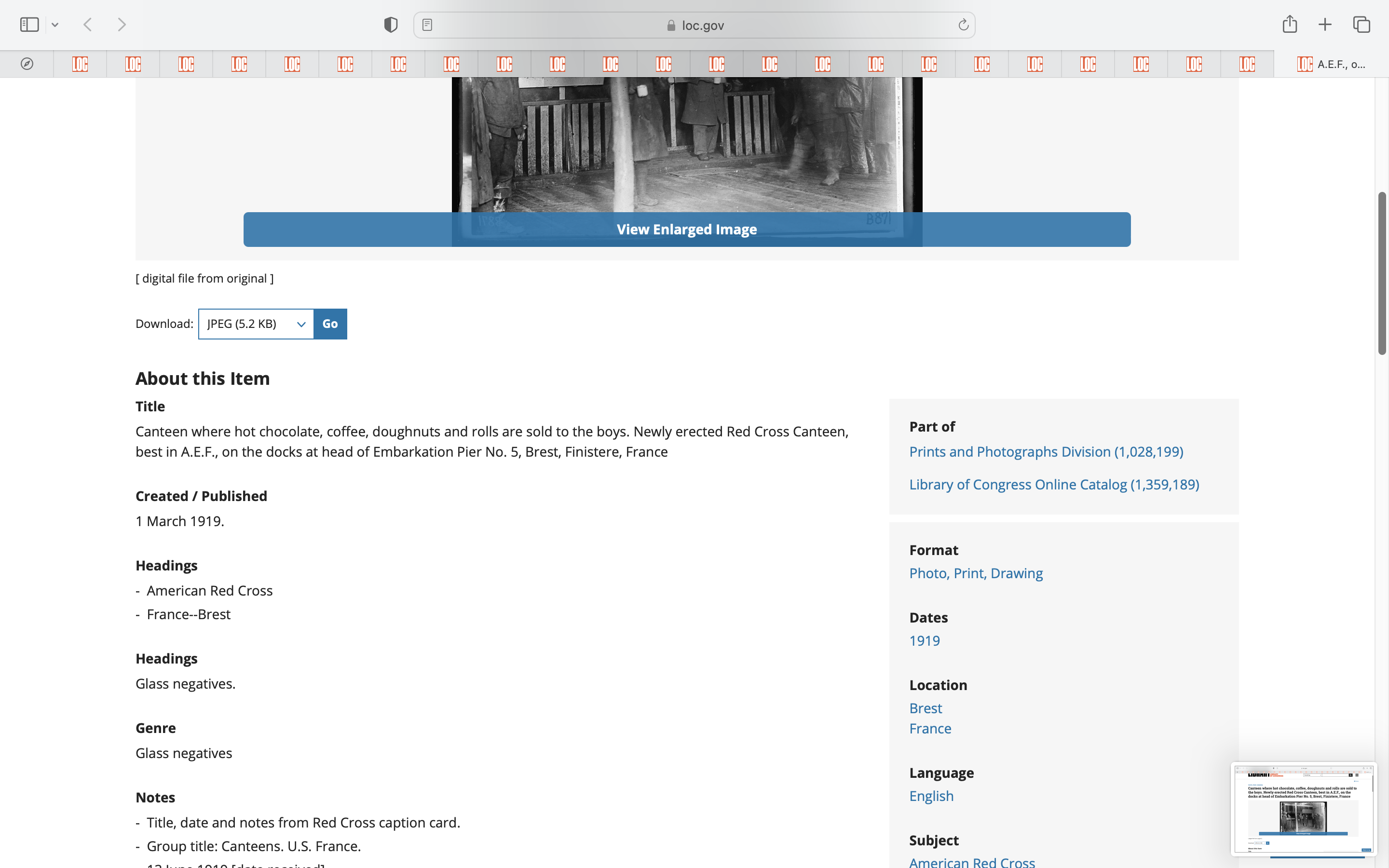
Task: Open the Share icon menu
Action: tap(1289, 25)
